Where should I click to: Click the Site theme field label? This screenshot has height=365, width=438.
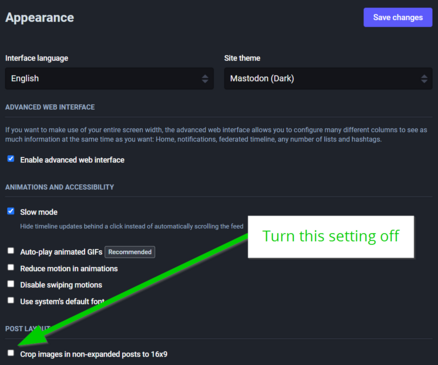242,58
